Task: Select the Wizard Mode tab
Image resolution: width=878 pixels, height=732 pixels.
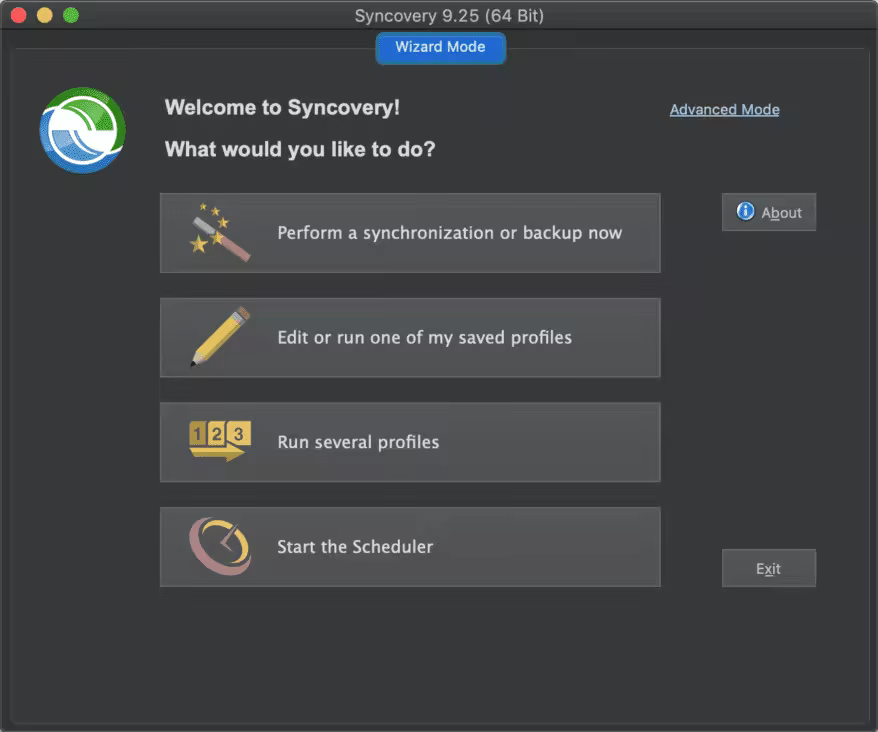Action: tap(441, 47)
